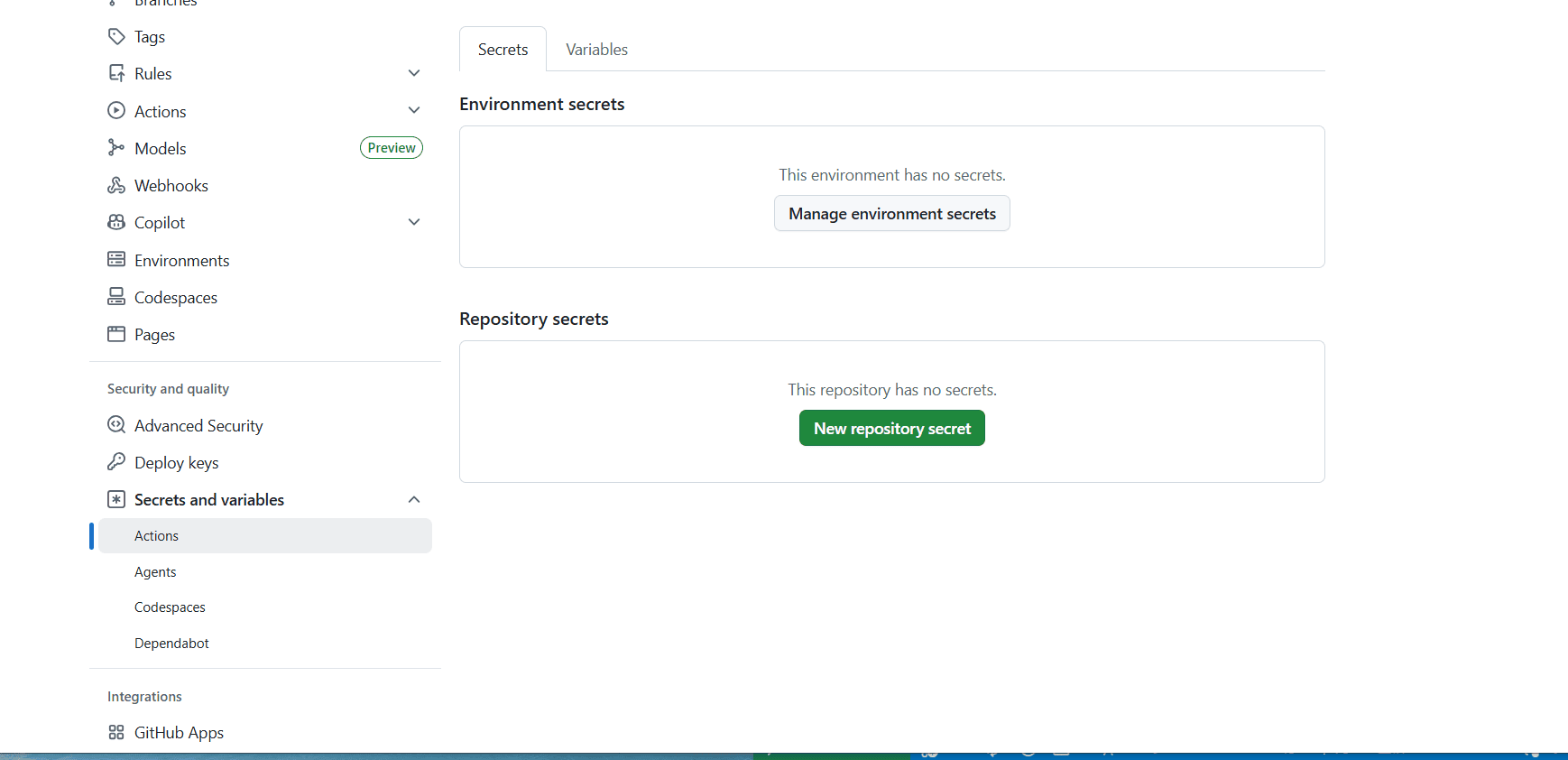The width and height of the screenshot is (1568, 760).
Task: Expand the Copilot section chevron
Action: [x=414, y=222]
